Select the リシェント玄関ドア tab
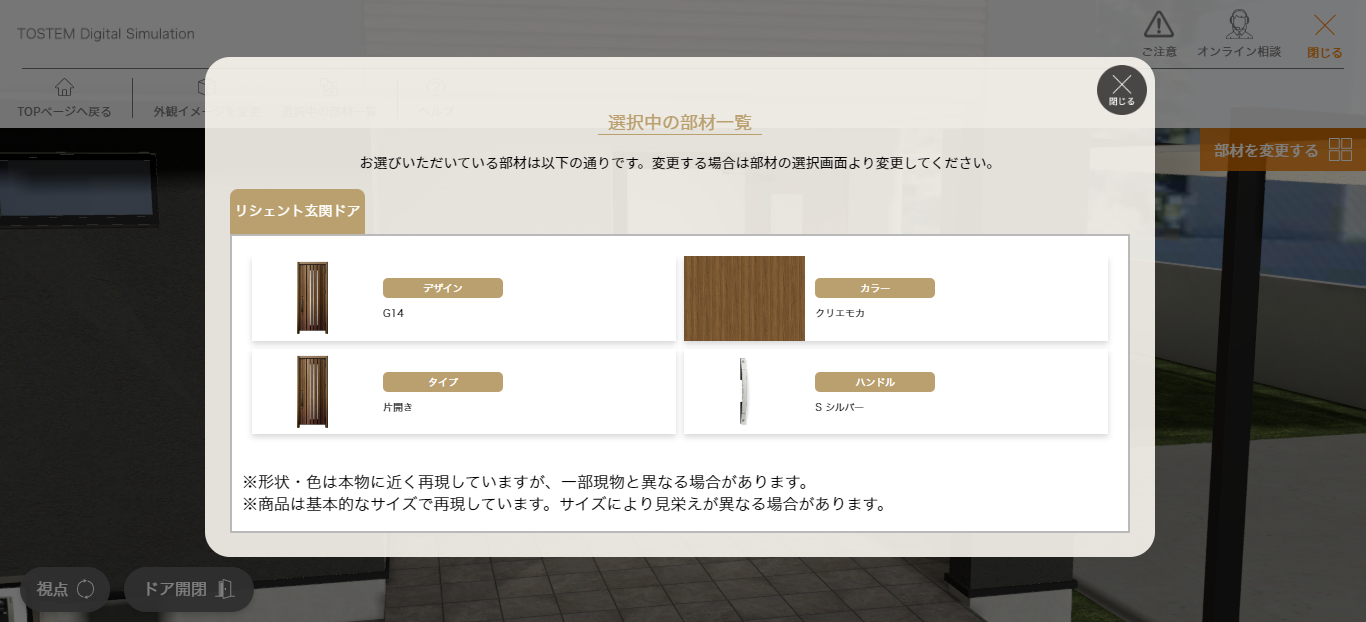 [297, 211]
